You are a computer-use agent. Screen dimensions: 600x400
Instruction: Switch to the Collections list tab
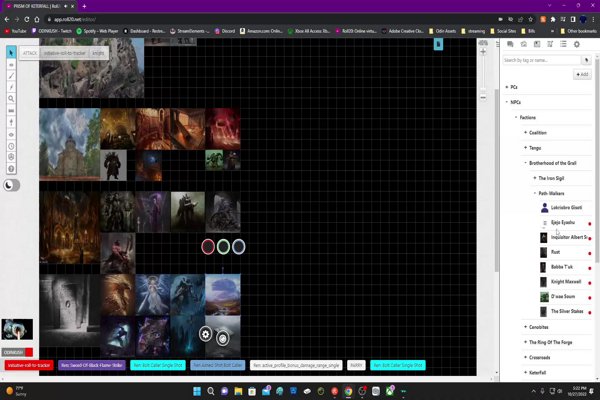[x=563, y=44]
